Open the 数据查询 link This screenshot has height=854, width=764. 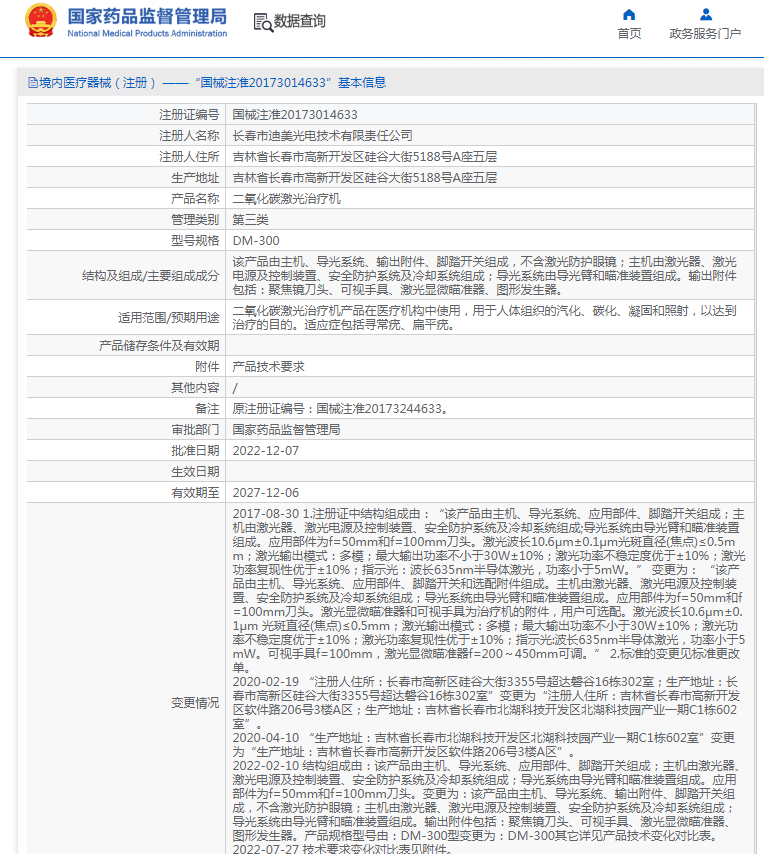(300, 21)
